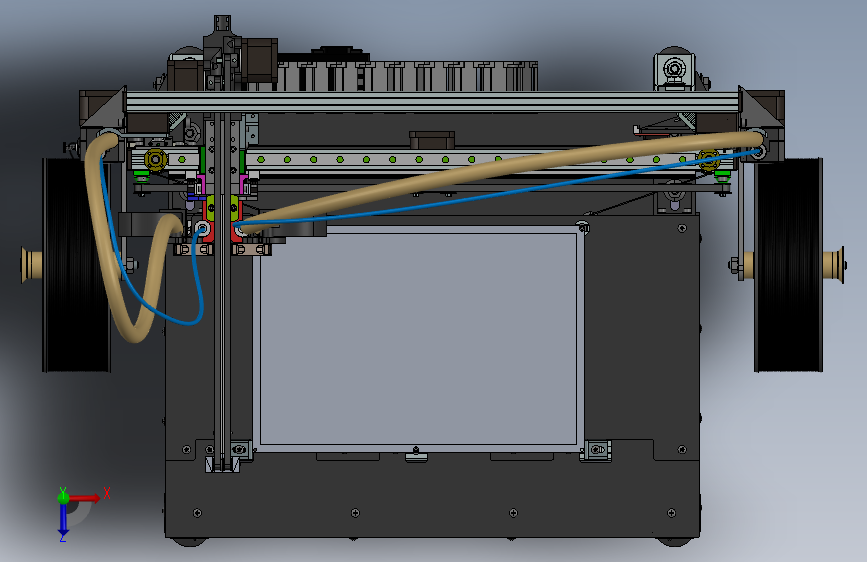
Task: Select the stepper motor at the top left
Action: [259, 59]
